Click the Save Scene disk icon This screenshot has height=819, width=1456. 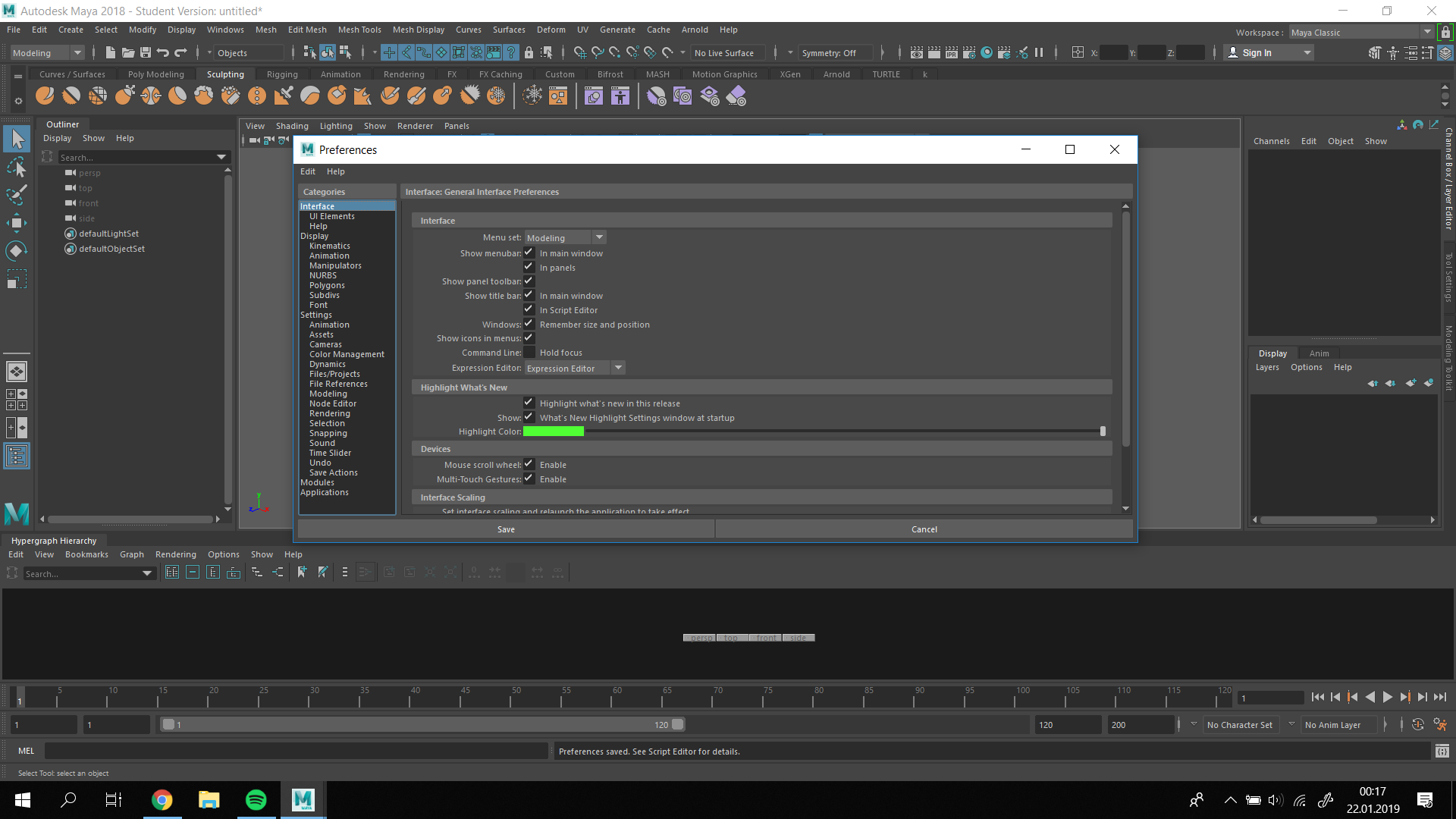tap(145, 52)
